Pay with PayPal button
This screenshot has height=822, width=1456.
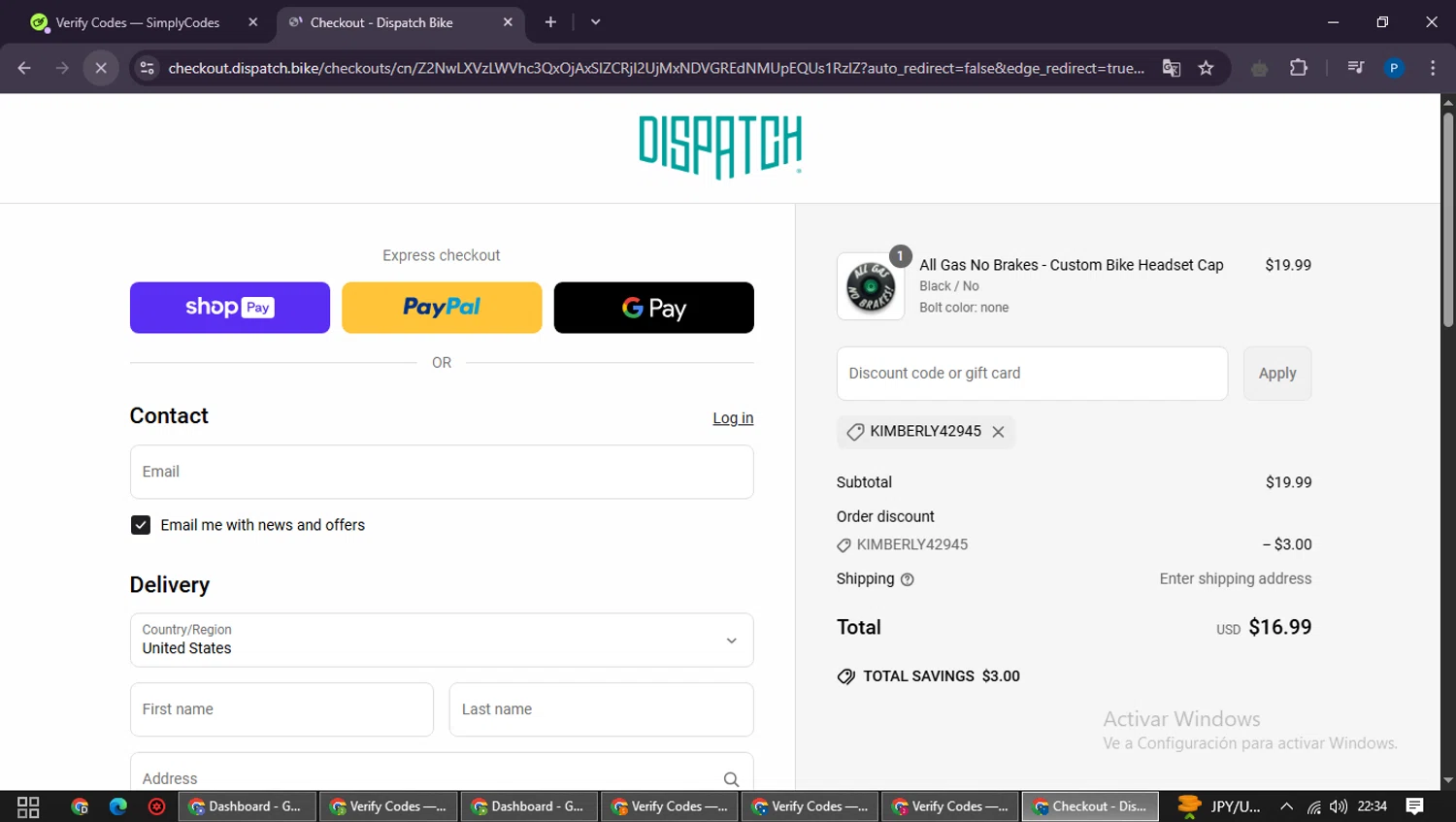pos(442,308)
